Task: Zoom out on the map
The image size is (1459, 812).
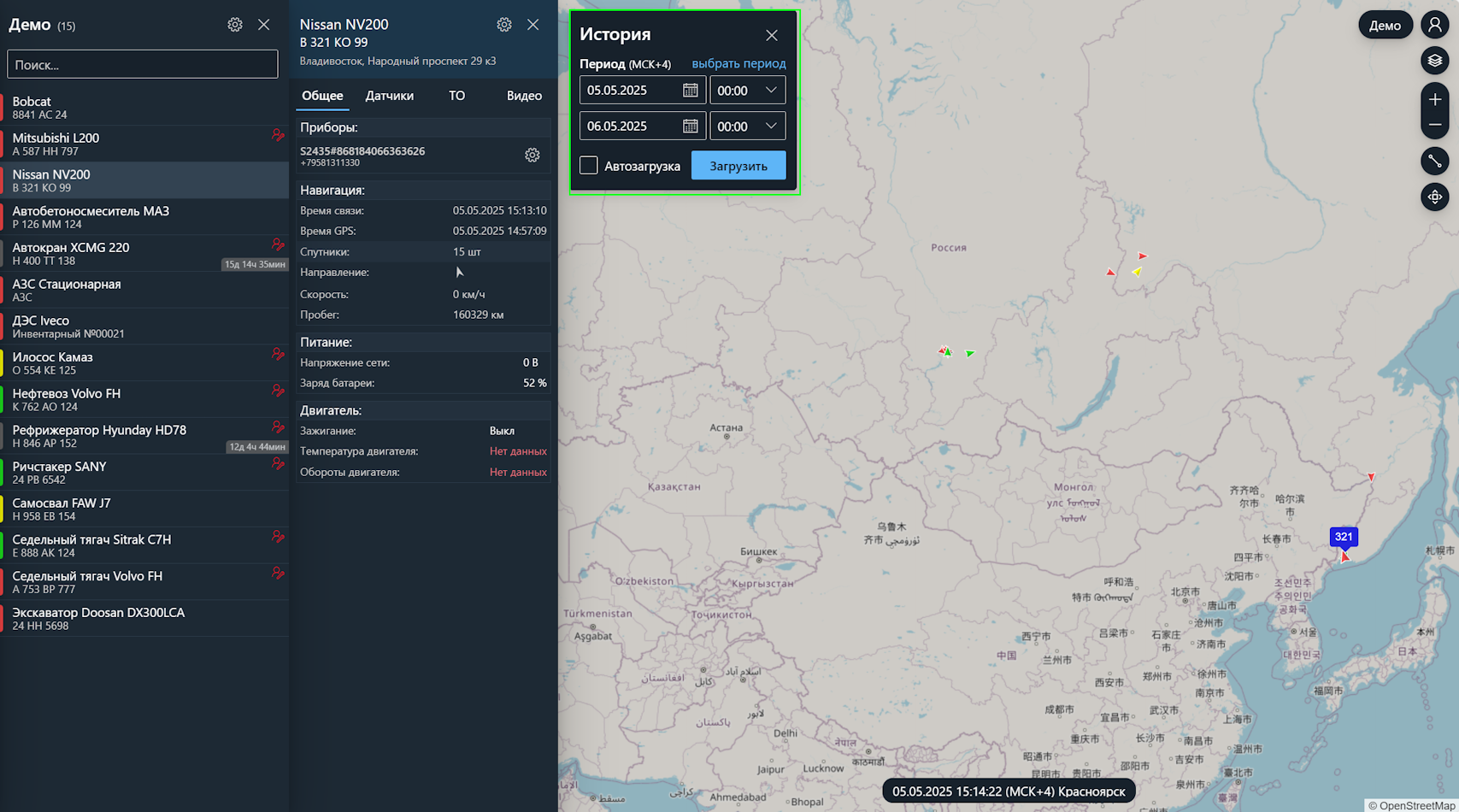Action: coord(1435,125)
